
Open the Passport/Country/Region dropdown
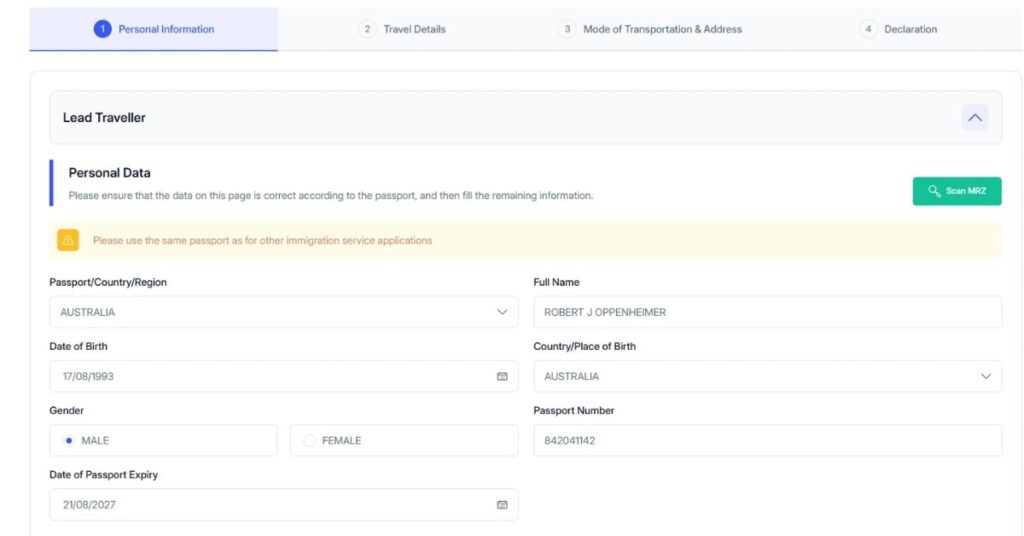coord(283,312)
